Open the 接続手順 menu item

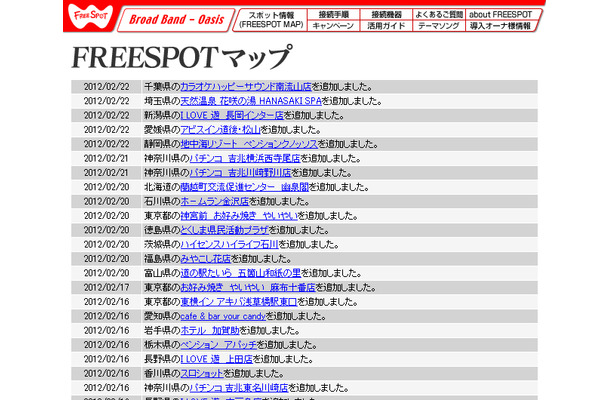click(333, 14)
